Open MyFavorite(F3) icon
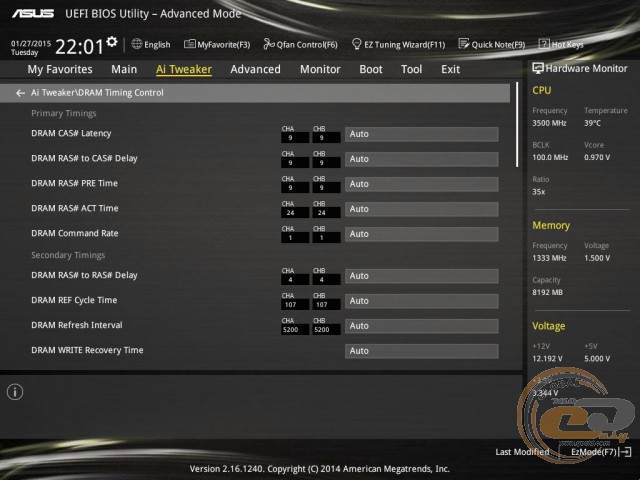This screenshot has width=640, height=480. point(189,44)
